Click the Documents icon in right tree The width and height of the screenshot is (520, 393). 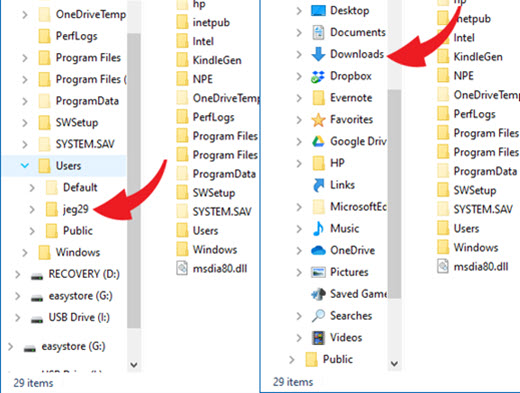(x=318, y=32)
